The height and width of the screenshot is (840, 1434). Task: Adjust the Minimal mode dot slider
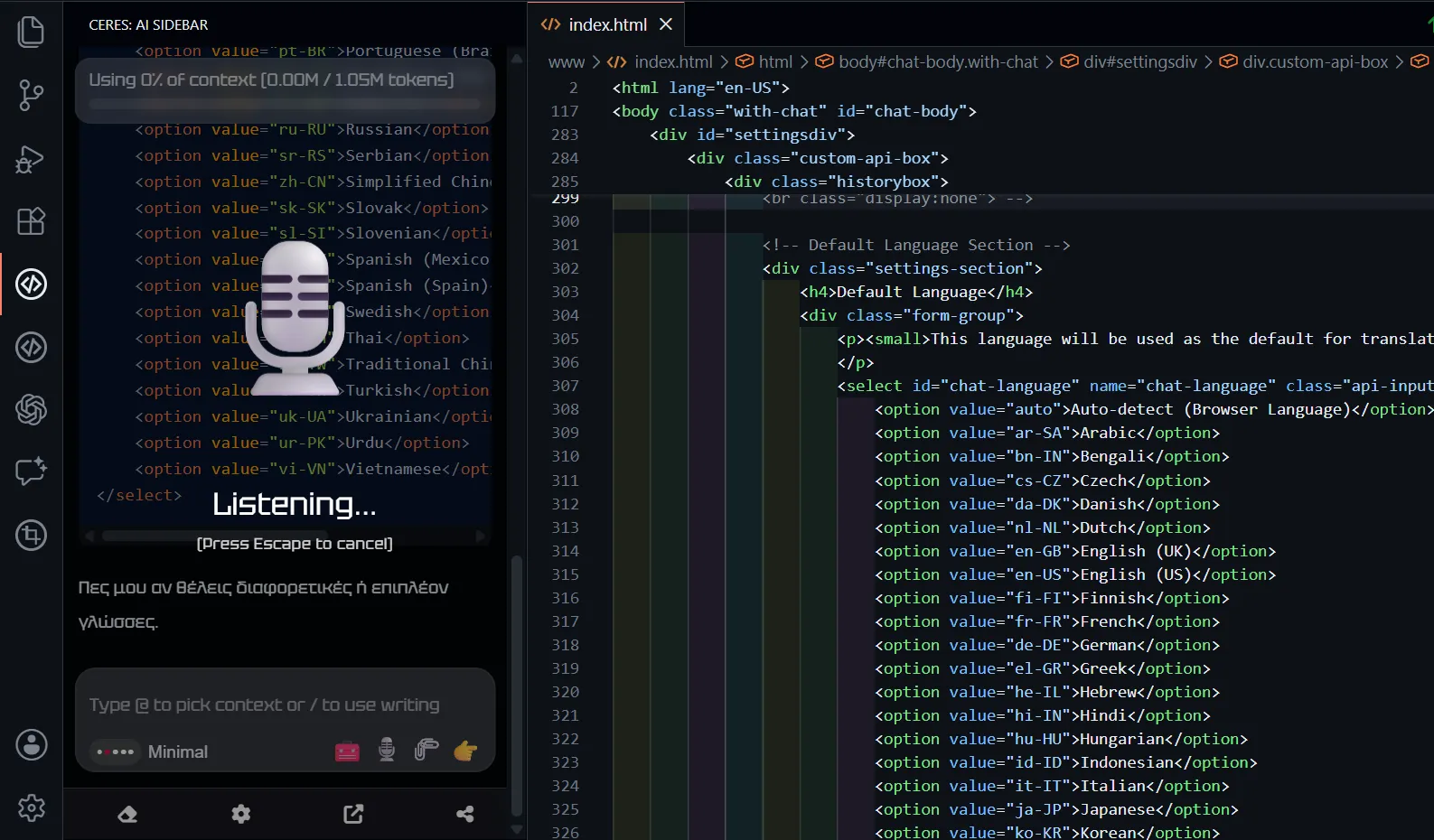click(x=116, y=751)
